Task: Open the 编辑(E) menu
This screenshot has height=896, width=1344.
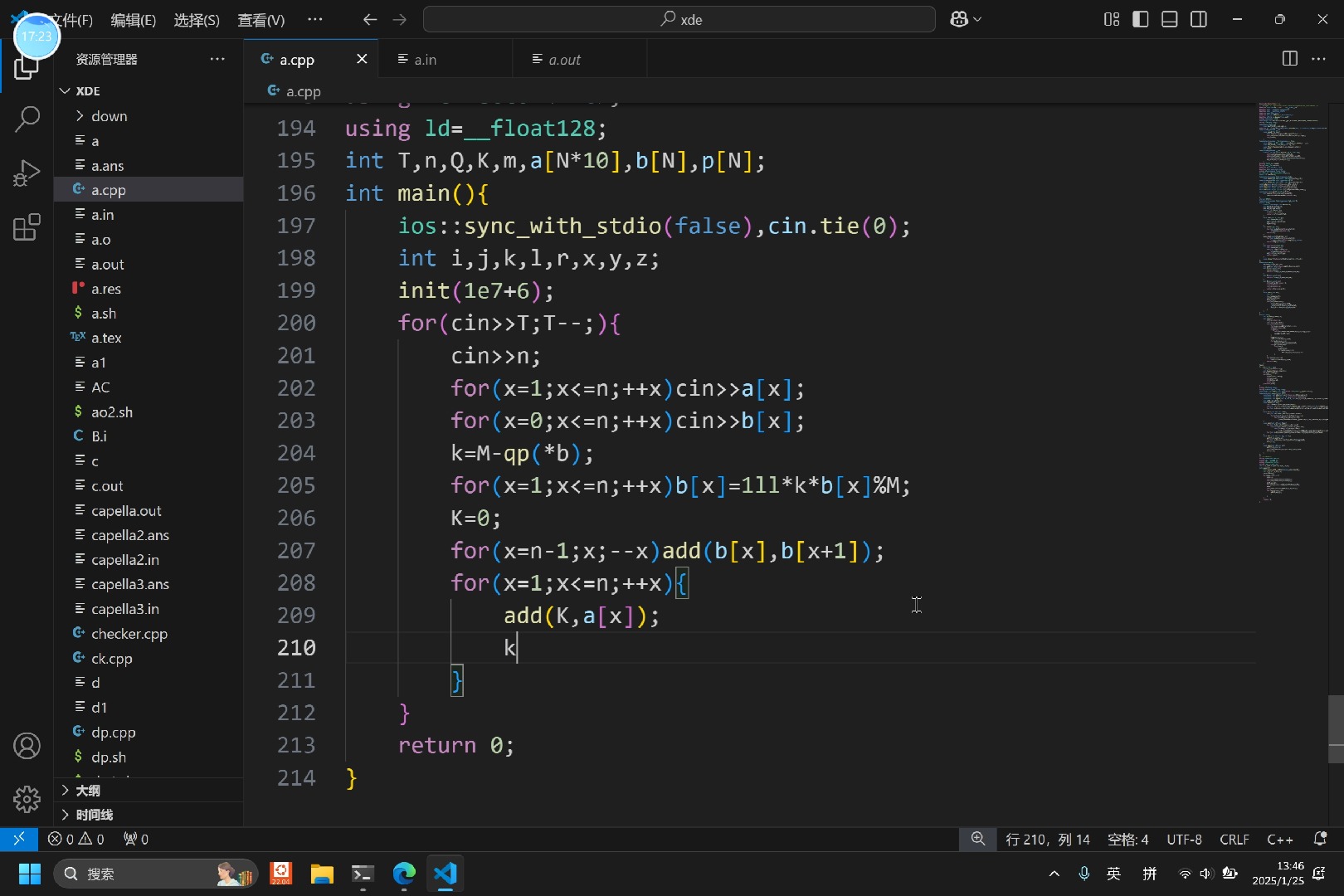Action: pyautogui.click(x=133, y=20)
